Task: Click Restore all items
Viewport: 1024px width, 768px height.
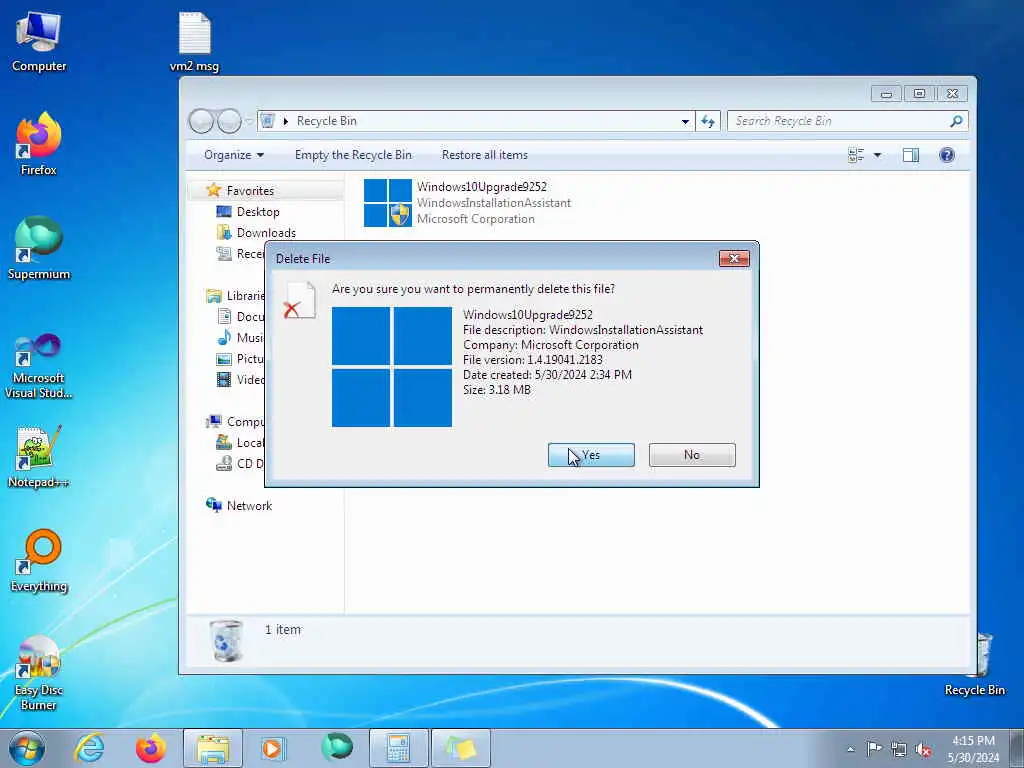Action: click(x=485, y=155)
